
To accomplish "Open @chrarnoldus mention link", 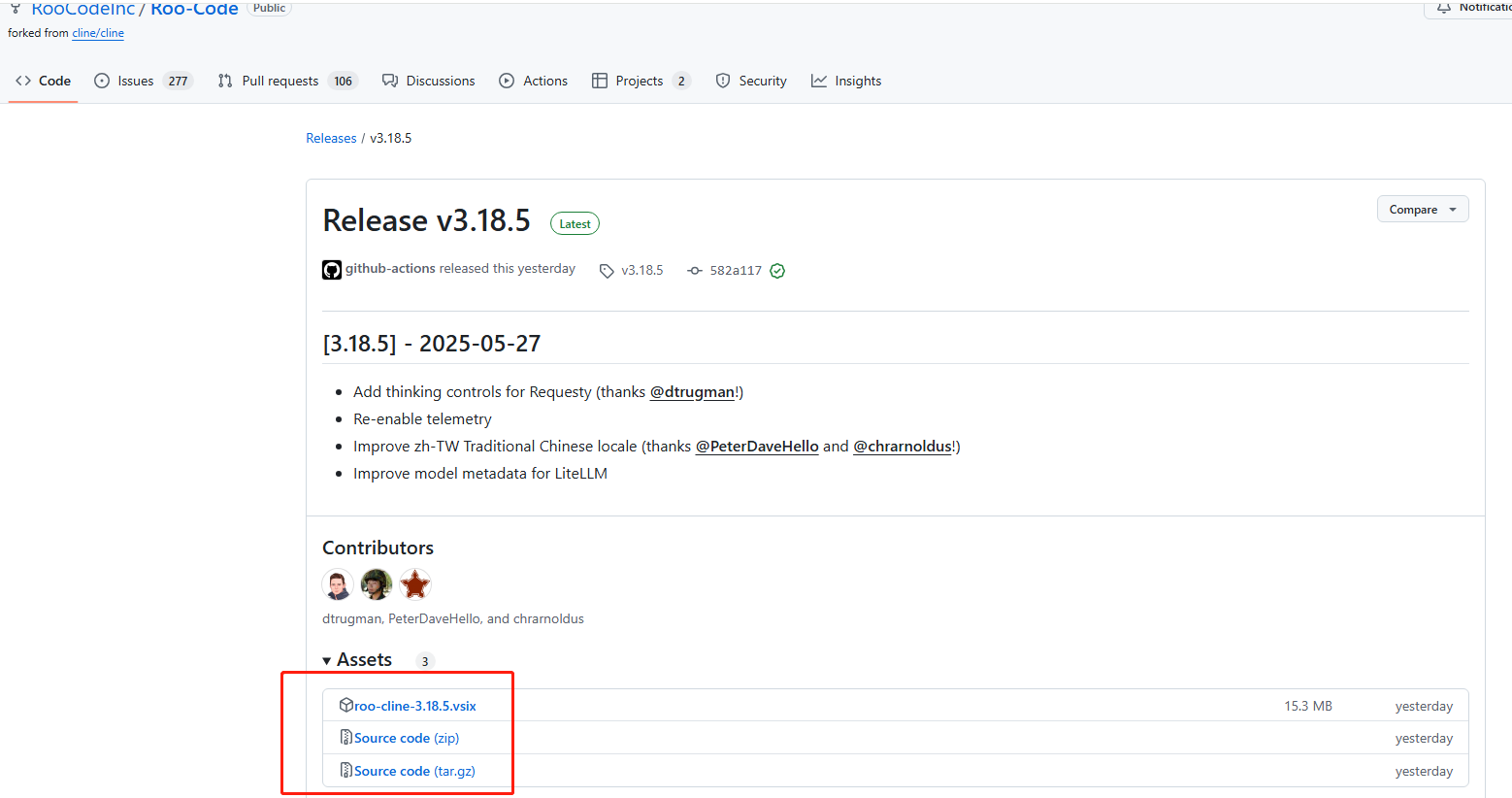I will tap(903, 446).
